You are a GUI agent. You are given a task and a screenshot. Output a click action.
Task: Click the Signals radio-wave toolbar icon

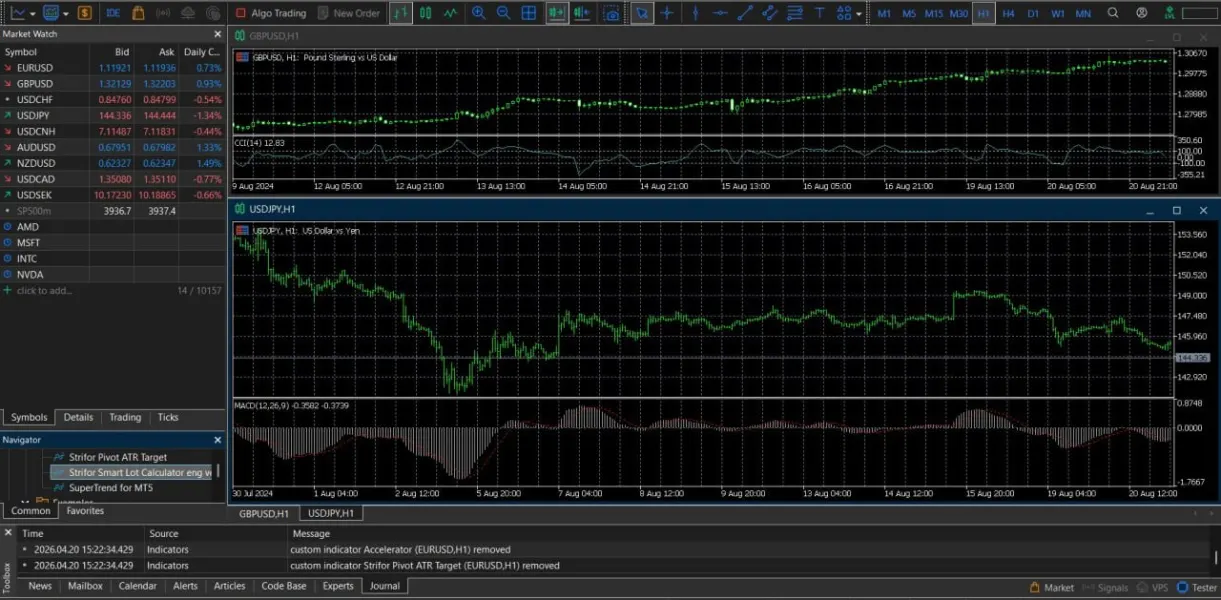coord(163,13)
